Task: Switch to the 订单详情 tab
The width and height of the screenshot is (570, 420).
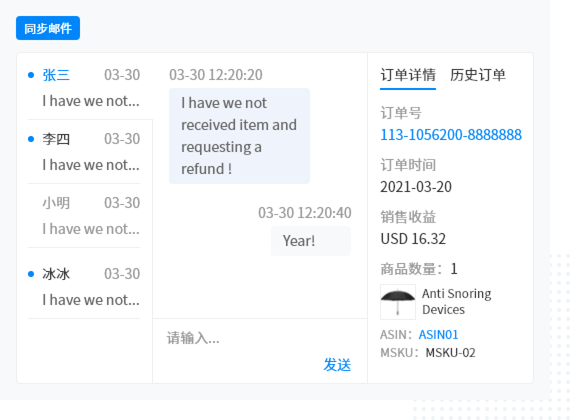Action: (x=408, y=75)
